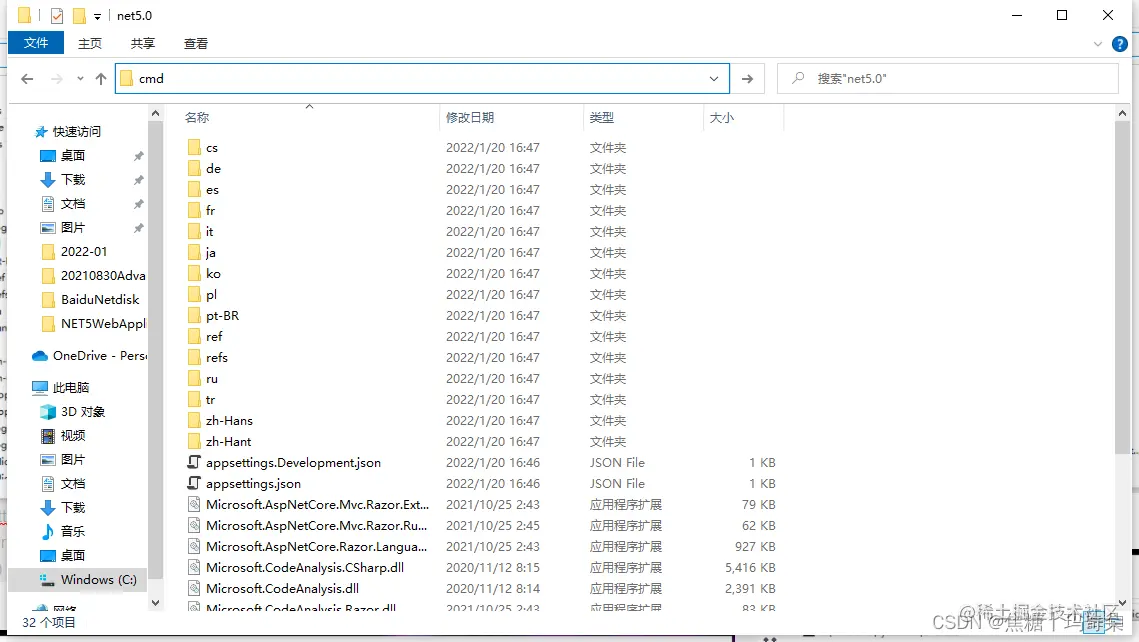Screen dimensions: 1139x642
Task: Click the properties checkmark quick access icon
Action: [x=57, y=15]
